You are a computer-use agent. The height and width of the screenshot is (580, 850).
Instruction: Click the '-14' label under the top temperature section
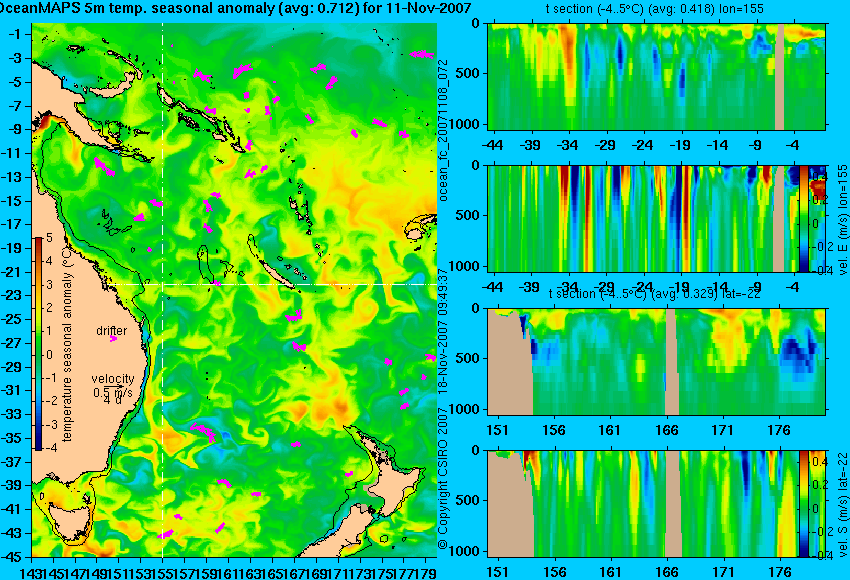717,145
